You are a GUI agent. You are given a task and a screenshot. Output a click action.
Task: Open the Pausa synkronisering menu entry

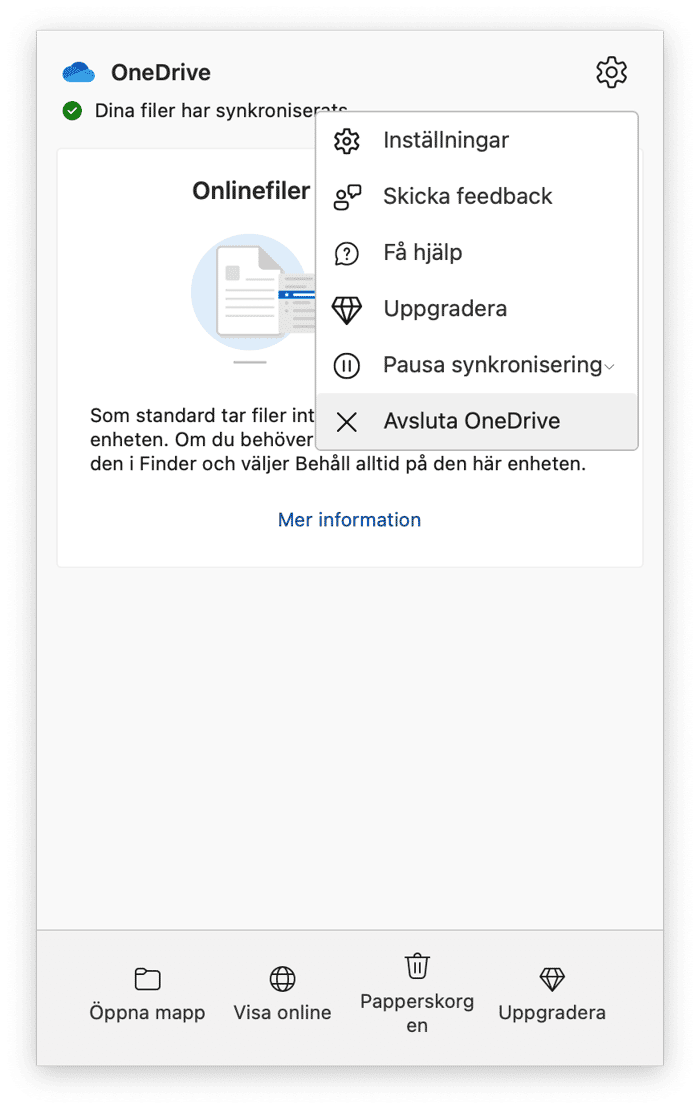click(477, 365)
